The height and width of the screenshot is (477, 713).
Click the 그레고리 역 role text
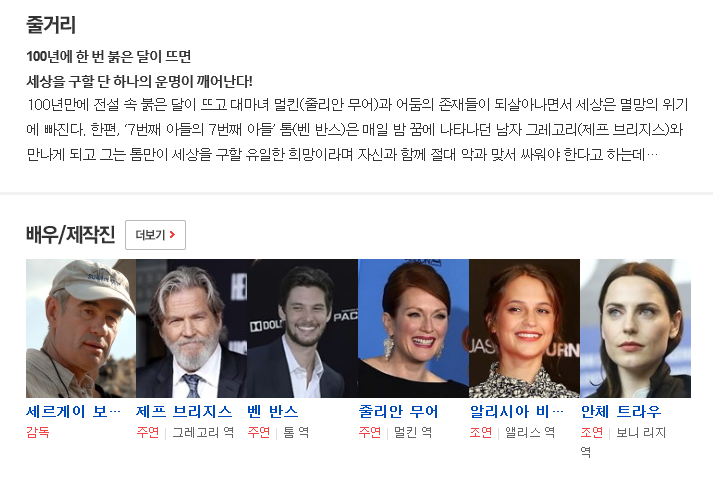[x=203, y=432]
